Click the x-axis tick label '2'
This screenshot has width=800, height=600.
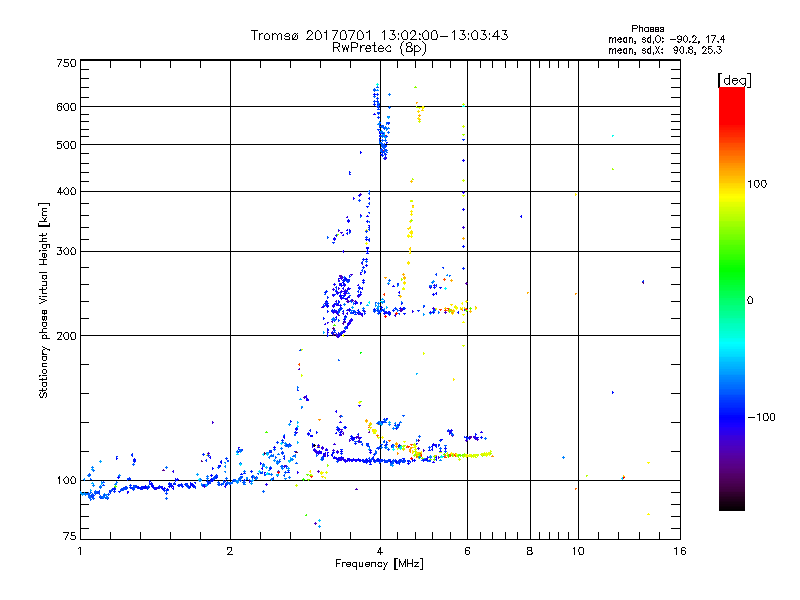(230, 551)
